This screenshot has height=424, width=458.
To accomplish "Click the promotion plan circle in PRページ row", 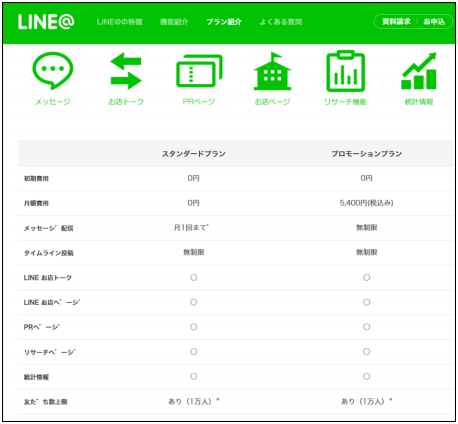I will click(x=367, y=327).
